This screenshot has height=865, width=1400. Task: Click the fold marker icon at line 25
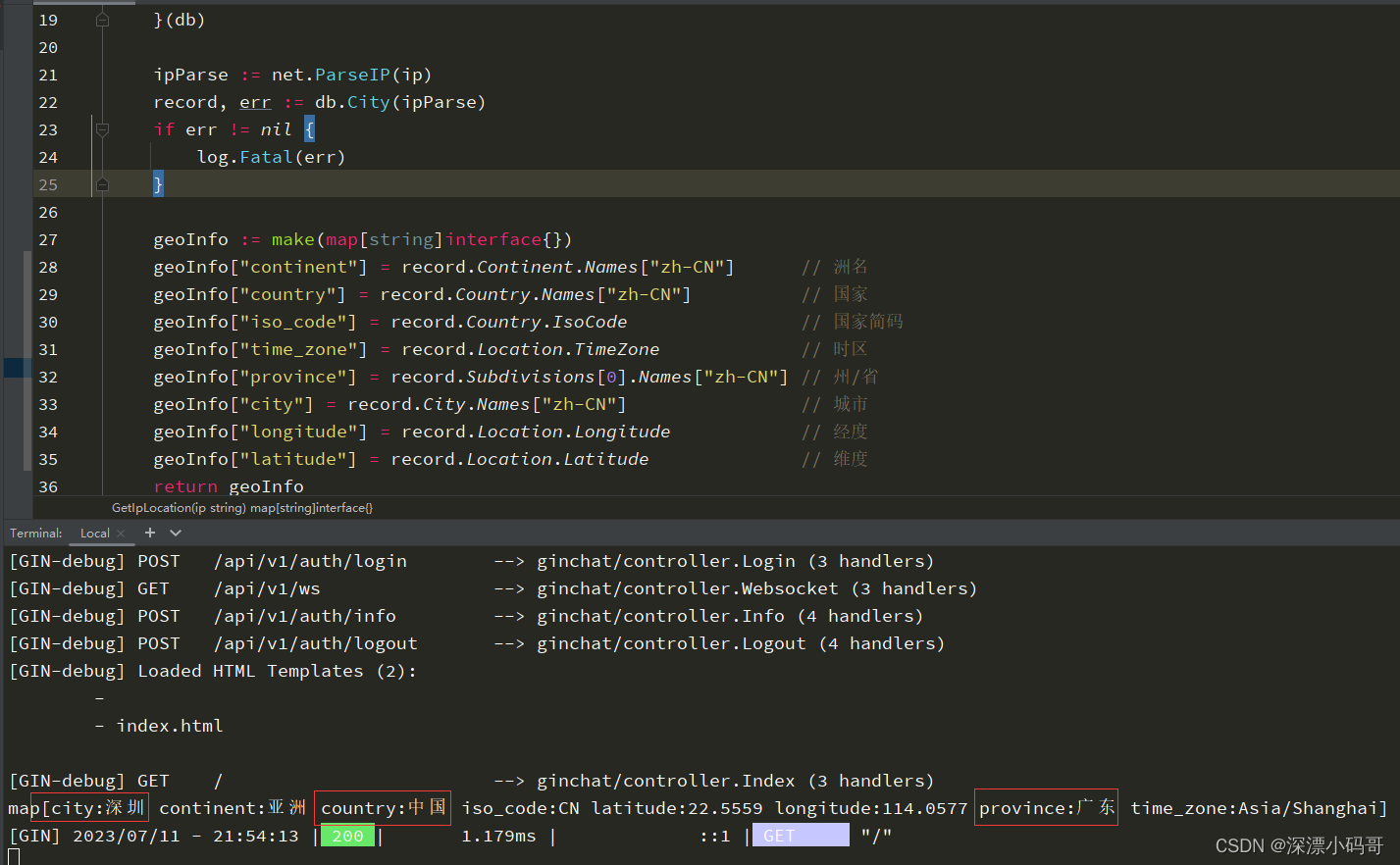102,183
